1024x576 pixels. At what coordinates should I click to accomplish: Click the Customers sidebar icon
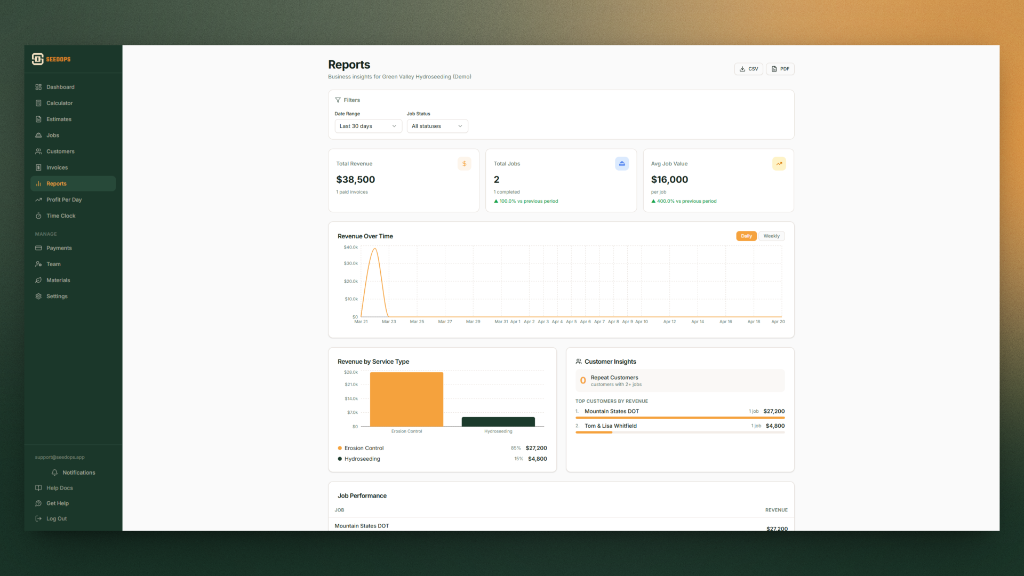pyautogui.click(x=39, y=152)
